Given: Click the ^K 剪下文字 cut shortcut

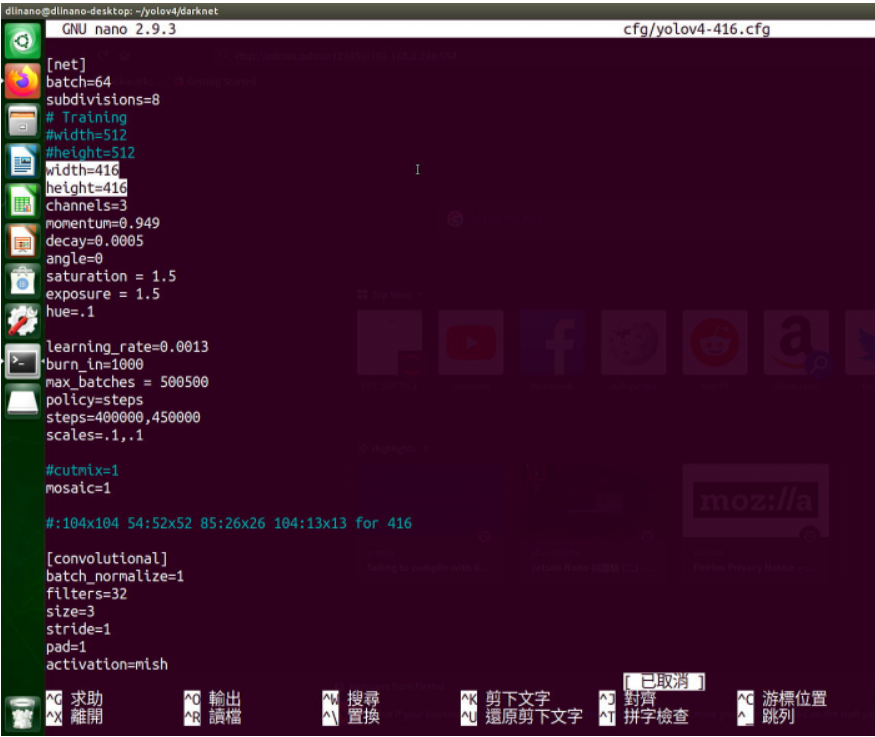Looking at the screenshot, I should 506,699.
